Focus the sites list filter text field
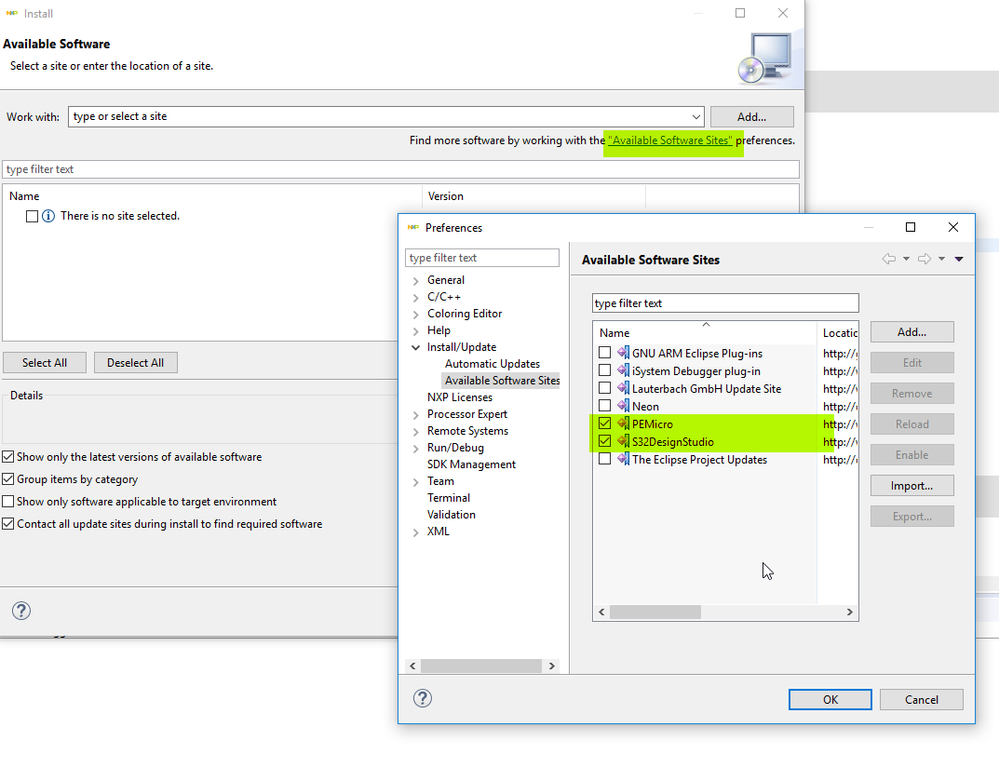The width and height of the screenshot is (999, 766). (x=725, y=303)
